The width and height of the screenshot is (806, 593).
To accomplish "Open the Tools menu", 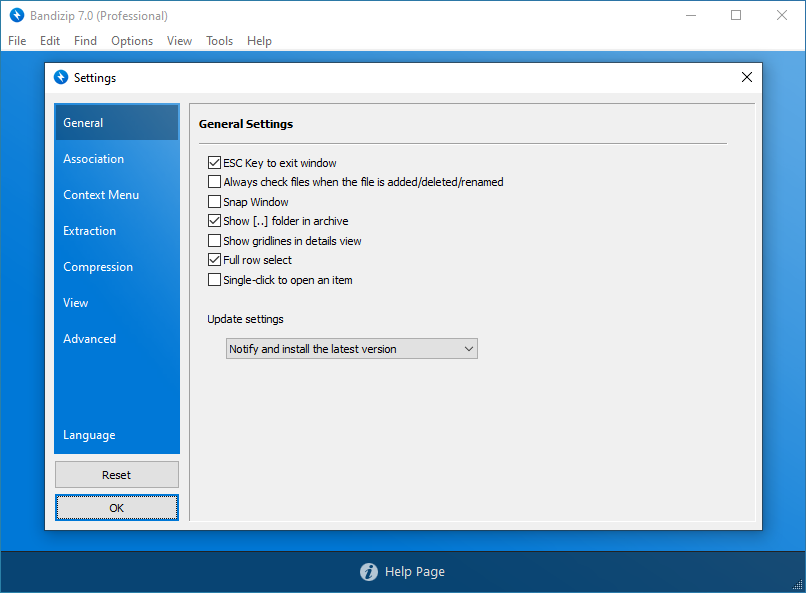I will point(219,41).
